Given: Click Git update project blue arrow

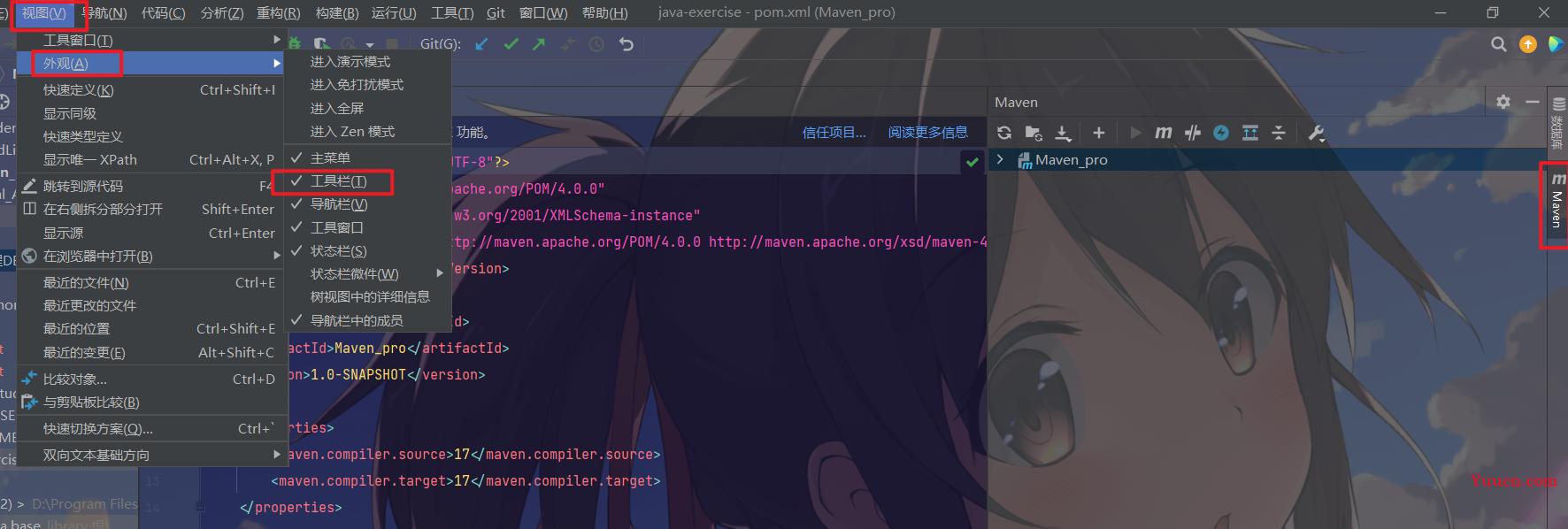Looking at the screenshot, I should click(481, 44).
